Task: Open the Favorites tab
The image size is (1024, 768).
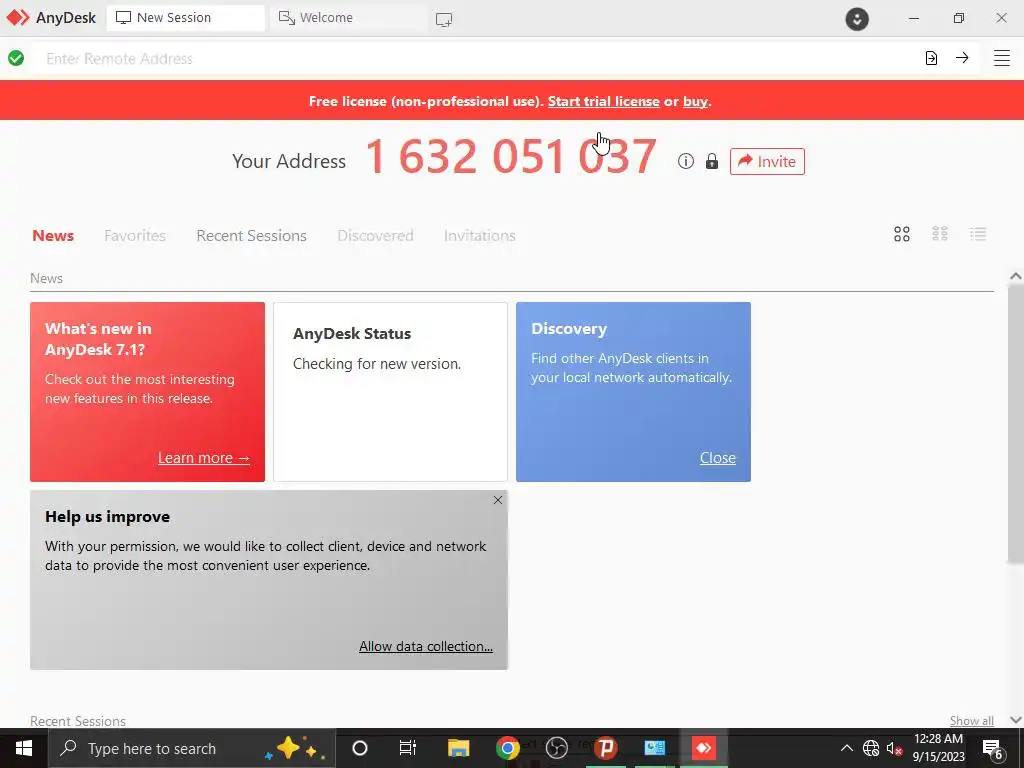Action: [x=135, y=235]
